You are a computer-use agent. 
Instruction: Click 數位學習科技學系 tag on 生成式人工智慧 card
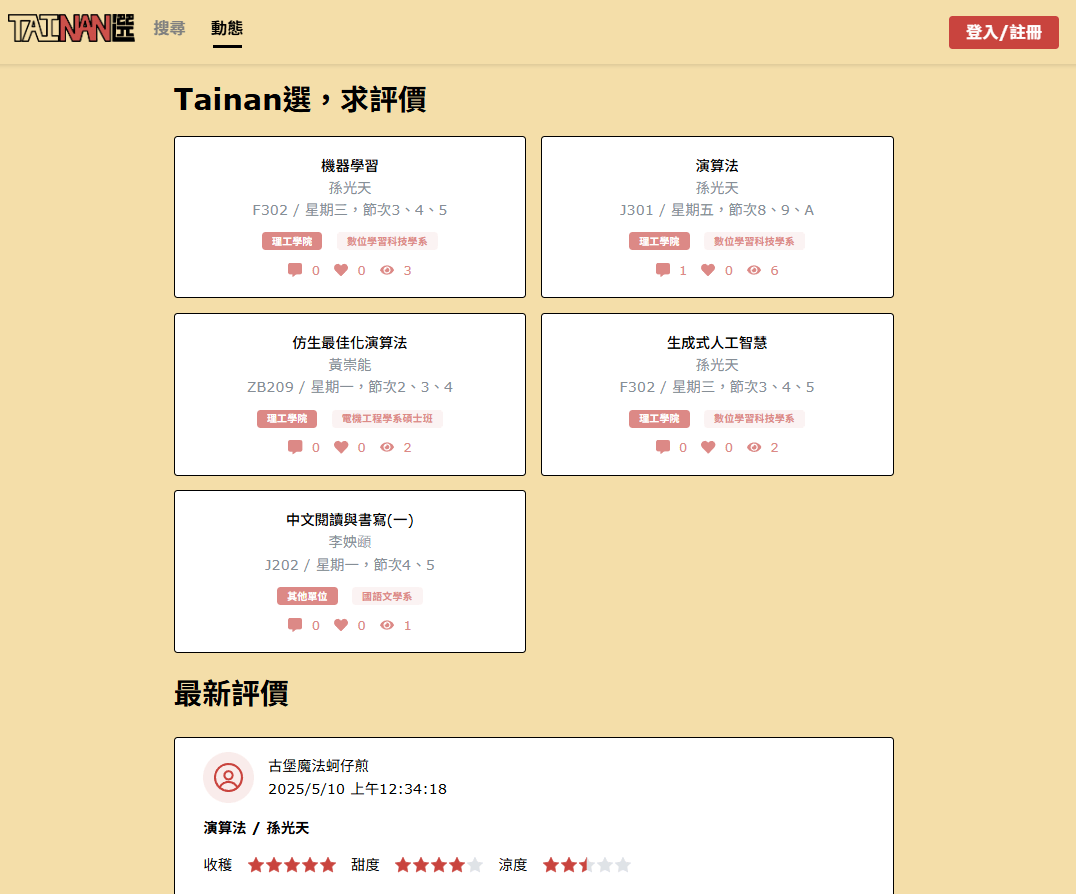(x=754, y=419)
